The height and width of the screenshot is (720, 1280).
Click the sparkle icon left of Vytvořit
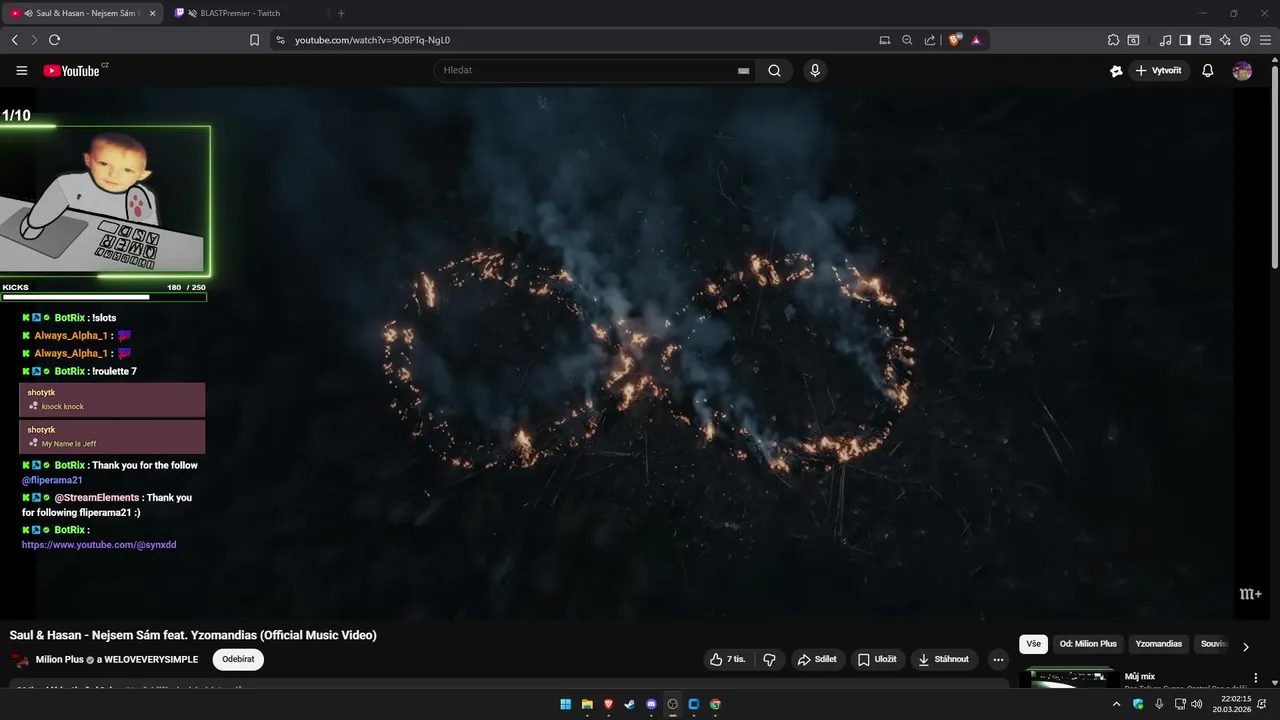tap(1116, 71)
